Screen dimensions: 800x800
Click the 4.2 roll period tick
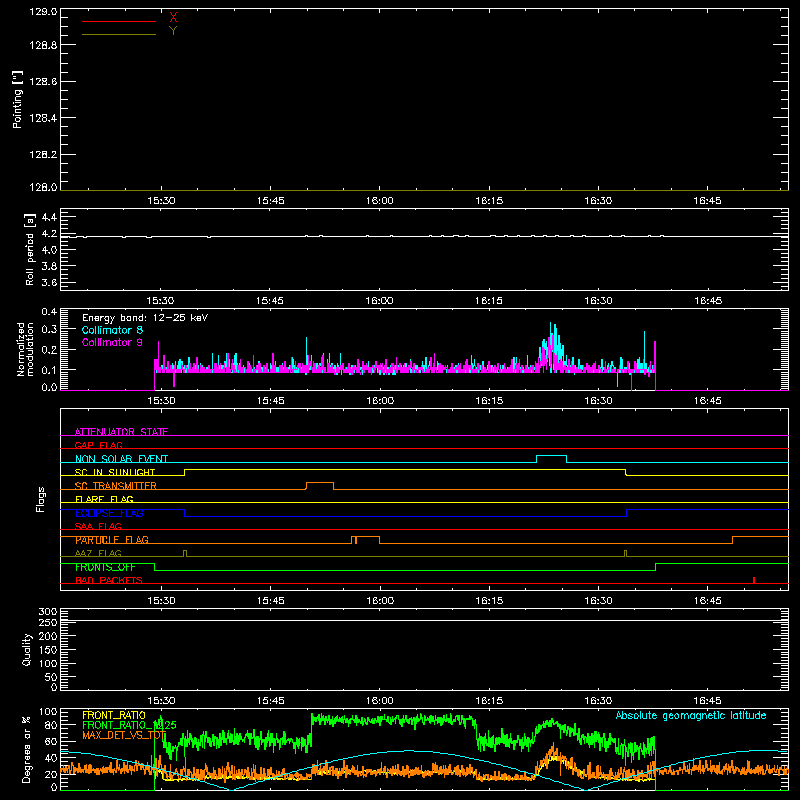pyautogui.click(x=49, y=234)
